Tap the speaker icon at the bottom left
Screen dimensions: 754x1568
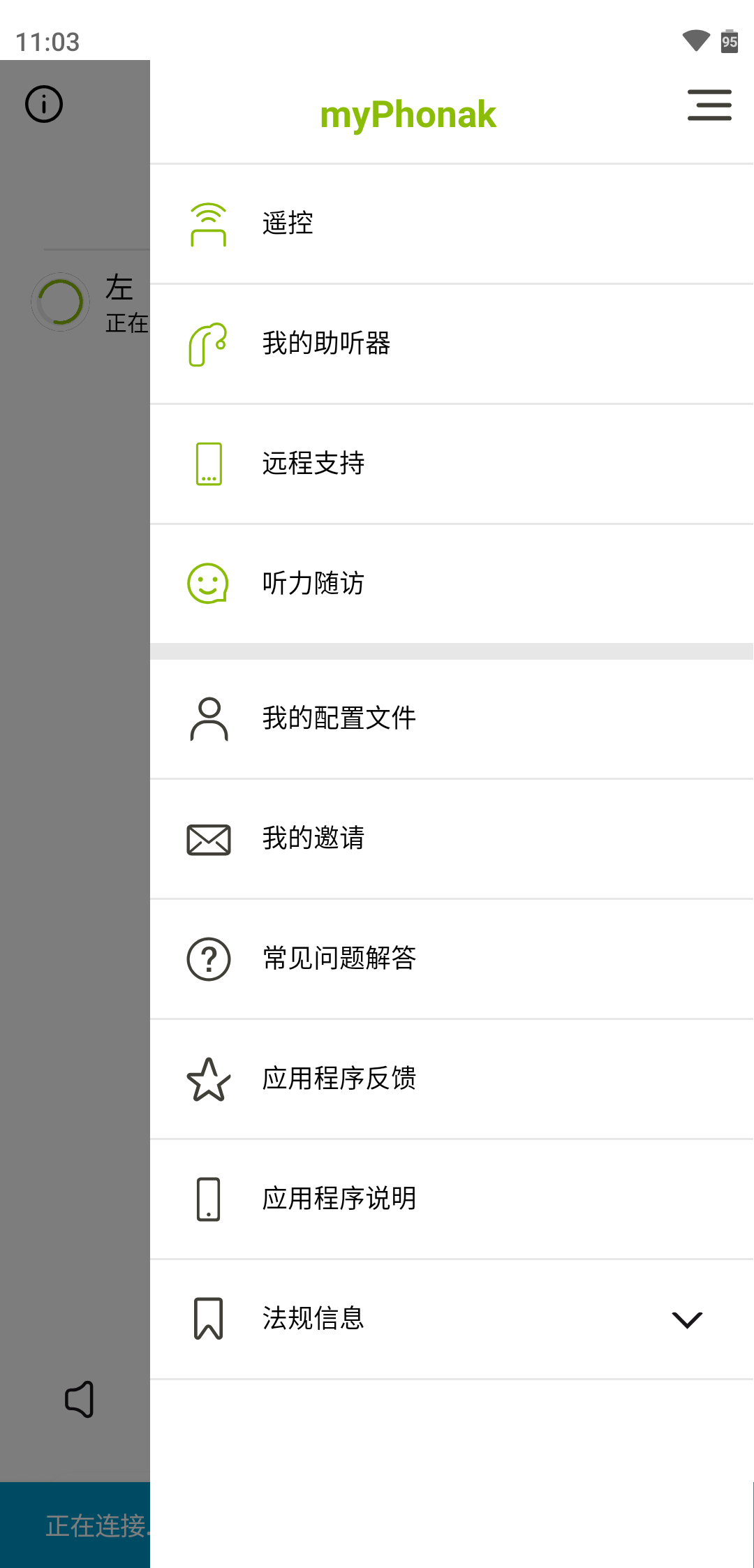[79, 1398]
